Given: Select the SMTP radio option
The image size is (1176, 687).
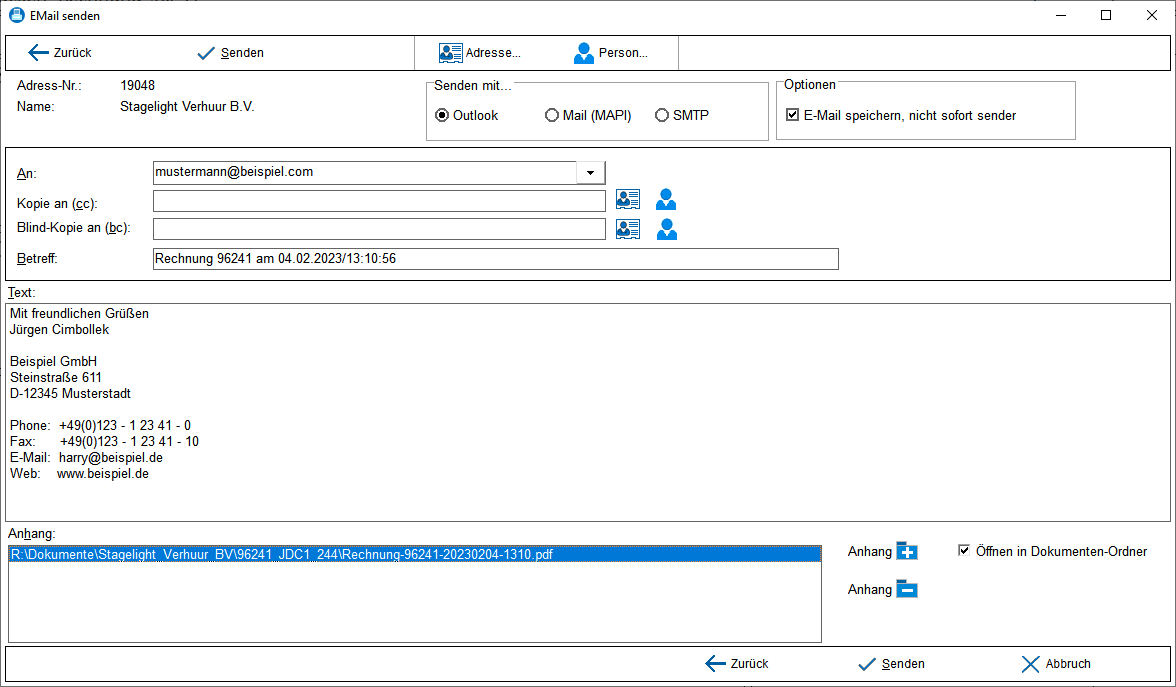Looking at the screenshot, I should [x=682, y=116].
